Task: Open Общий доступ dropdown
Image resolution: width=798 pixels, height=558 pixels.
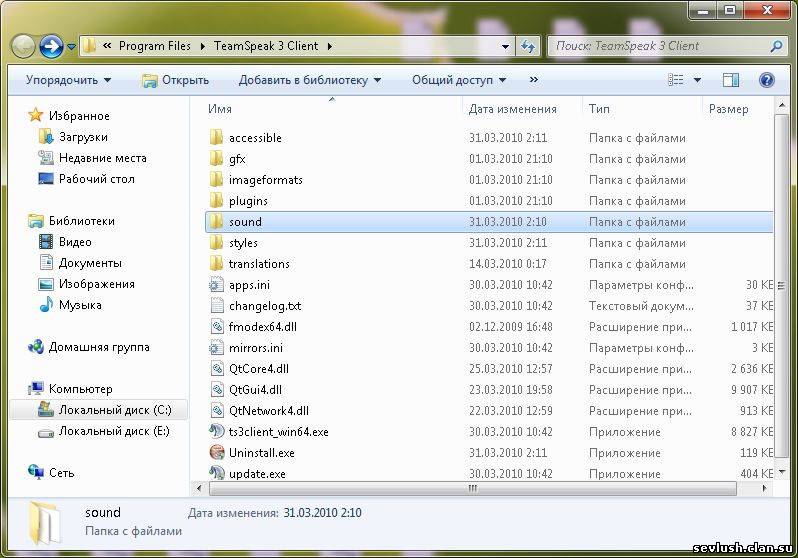Action: (x=459, y=80)
